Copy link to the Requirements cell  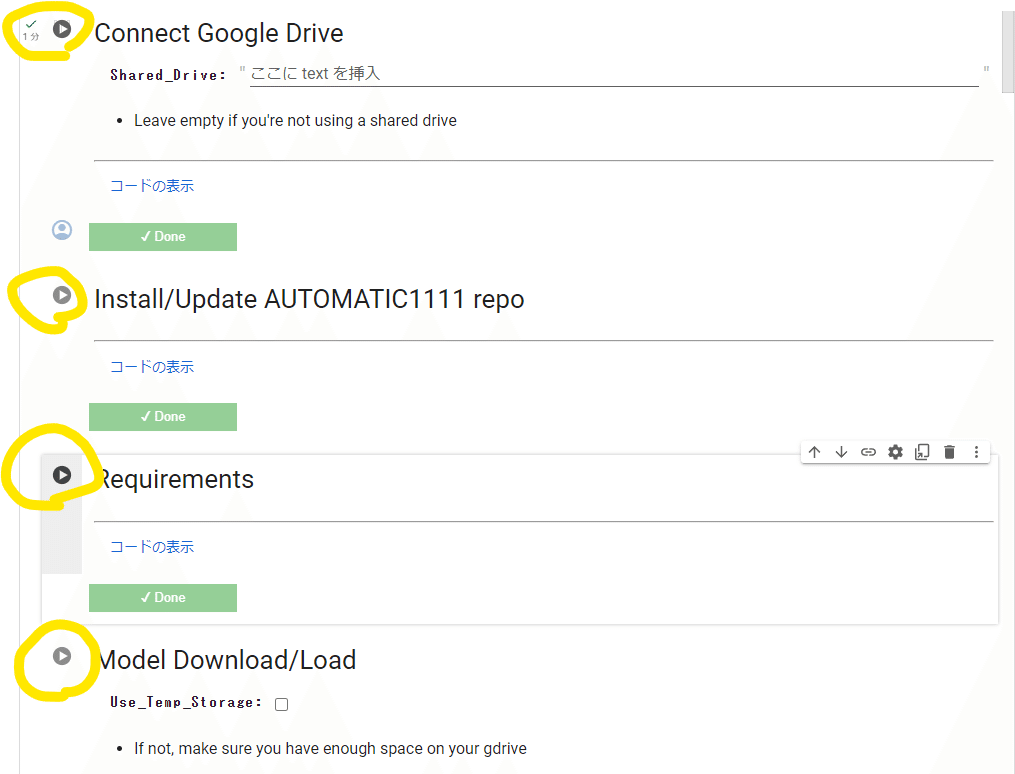coord(868,452)
